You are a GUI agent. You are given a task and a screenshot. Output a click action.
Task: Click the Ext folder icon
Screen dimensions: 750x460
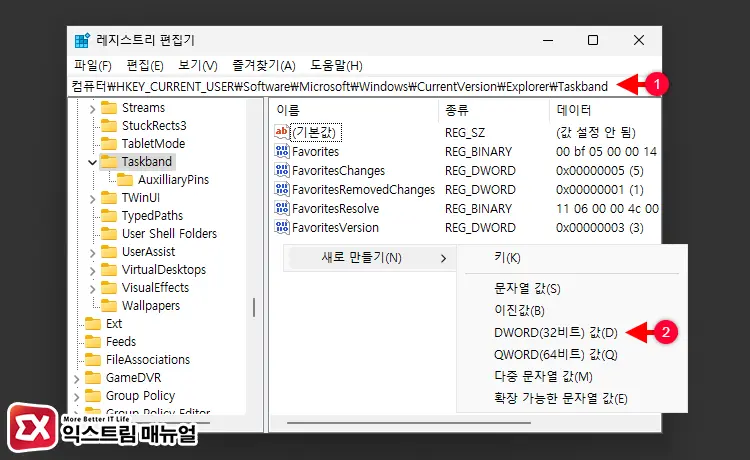point(93,324)
